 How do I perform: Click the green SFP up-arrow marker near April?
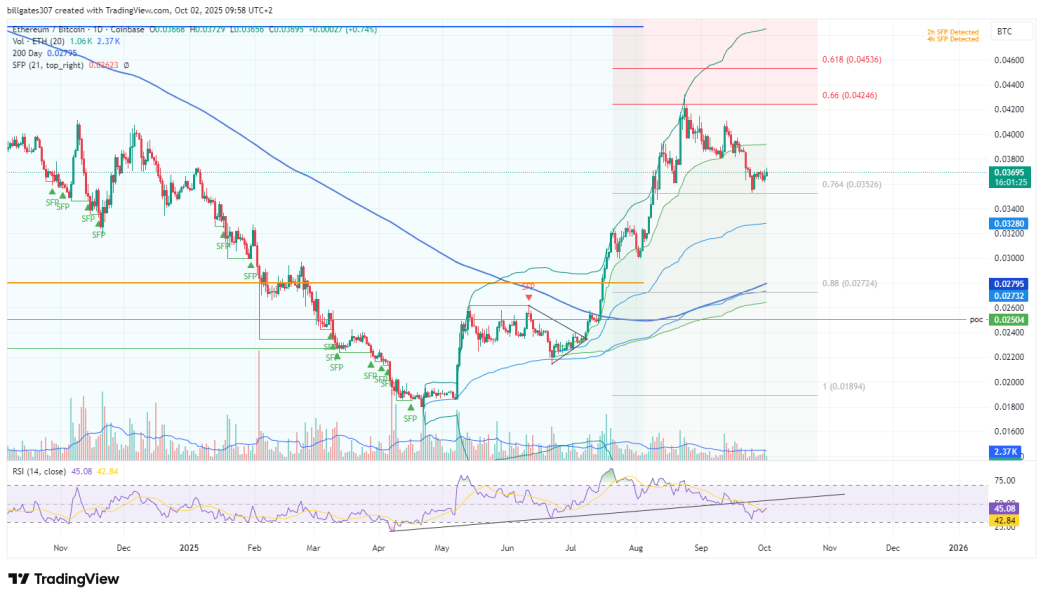click(x=410, y=407)
